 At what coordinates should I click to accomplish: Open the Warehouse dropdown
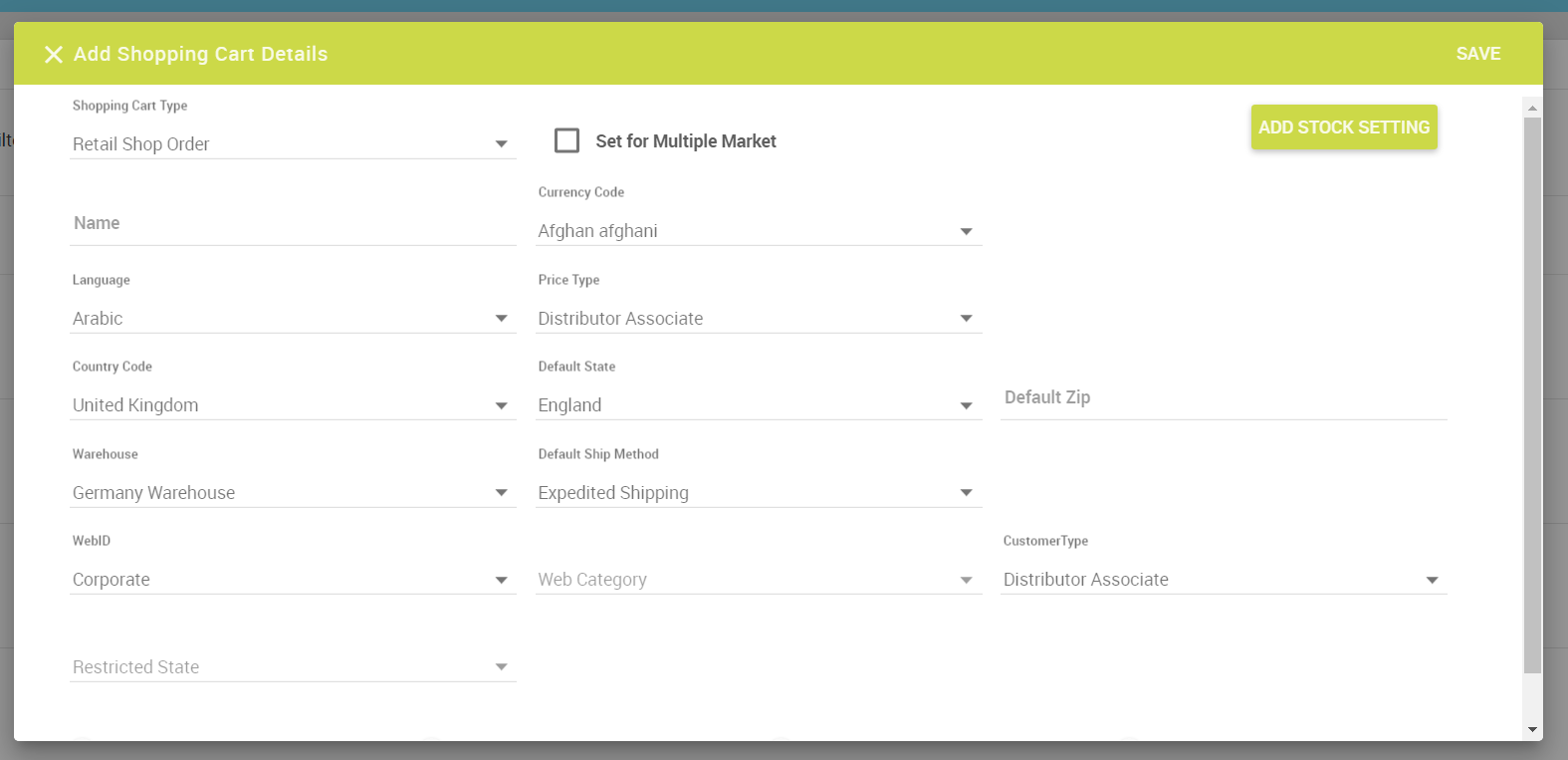pos(292,493)
